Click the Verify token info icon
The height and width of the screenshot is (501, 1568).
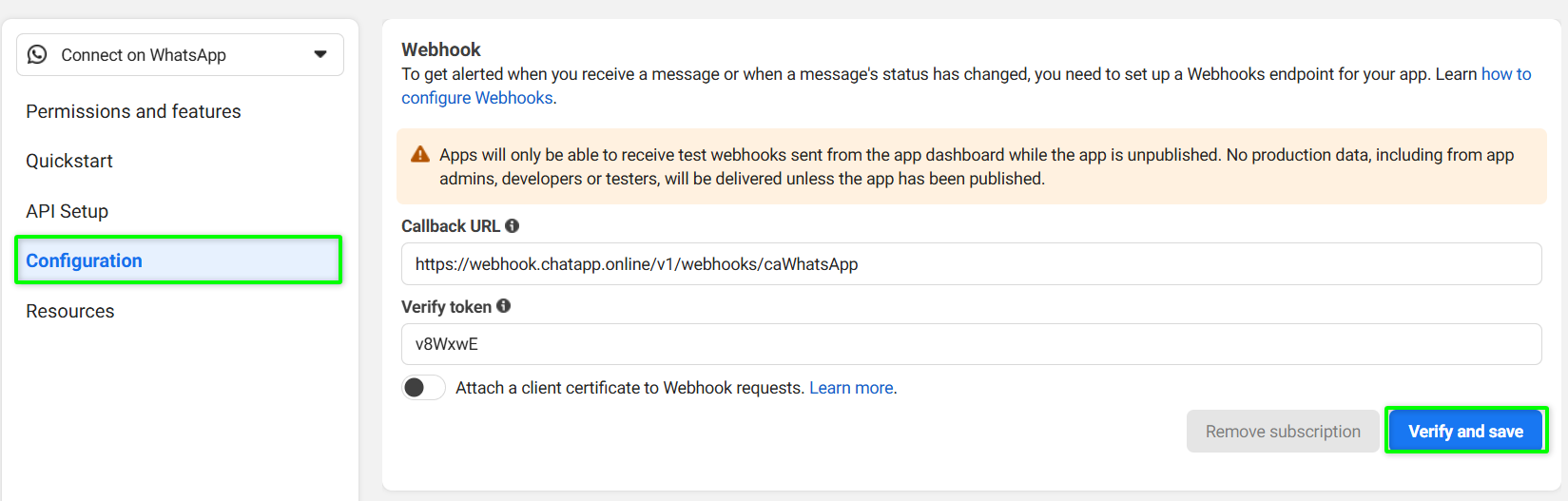pos(504,306)
